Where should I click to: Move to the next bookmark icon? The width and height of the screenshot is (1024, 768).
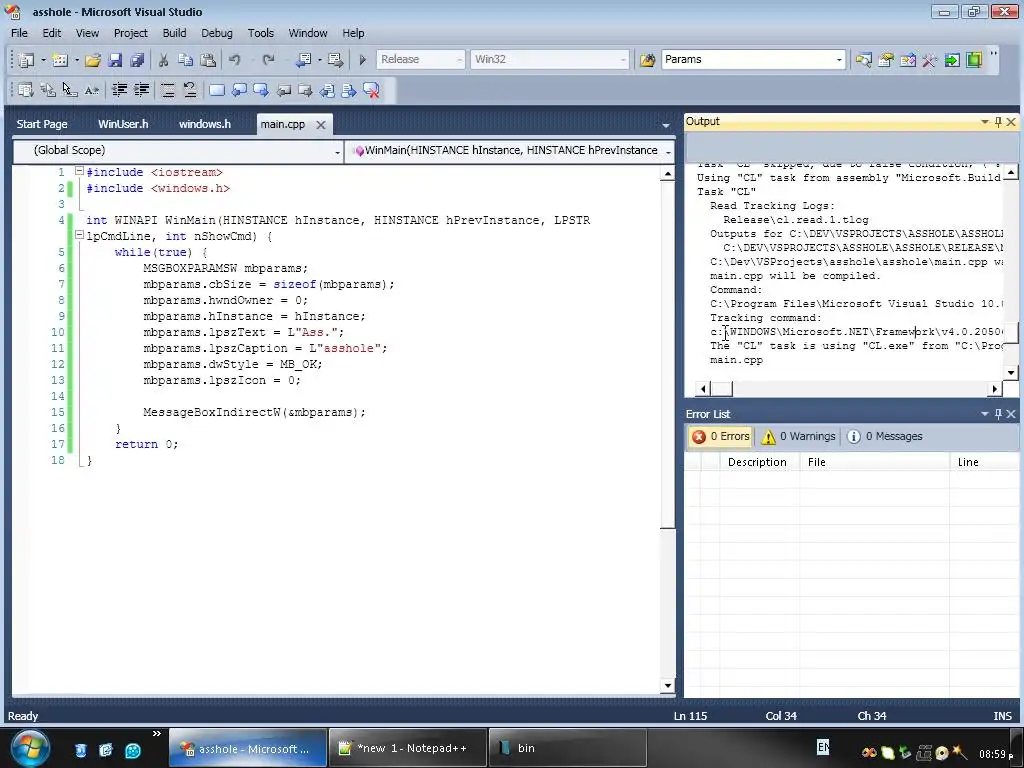[x=261, y=90]
